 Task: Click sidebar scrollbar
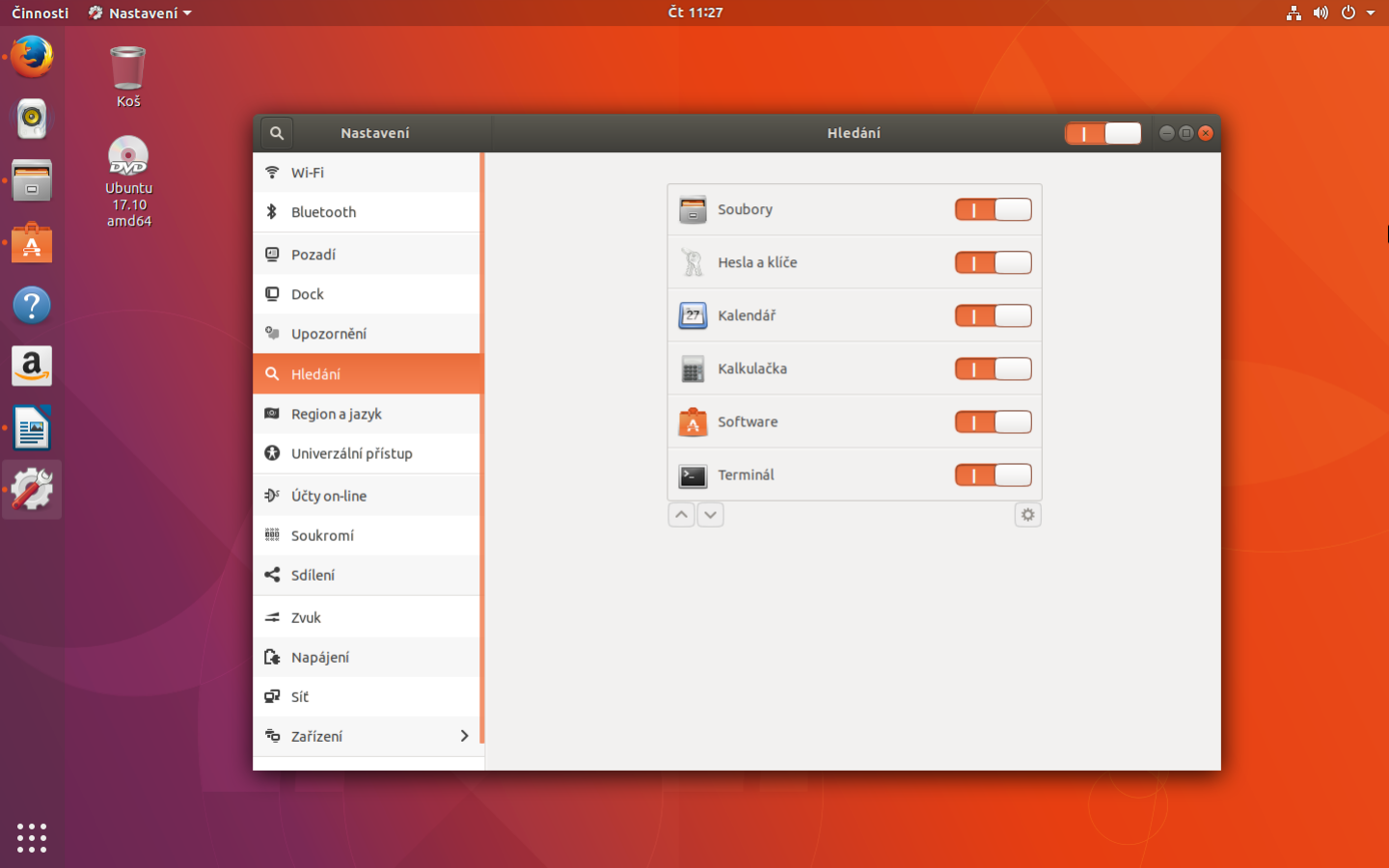(481, 448)
